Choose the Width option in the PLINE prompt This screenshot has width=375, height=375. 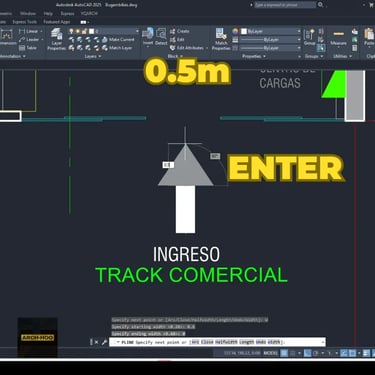pyautogui.click(x=274, y=342)
